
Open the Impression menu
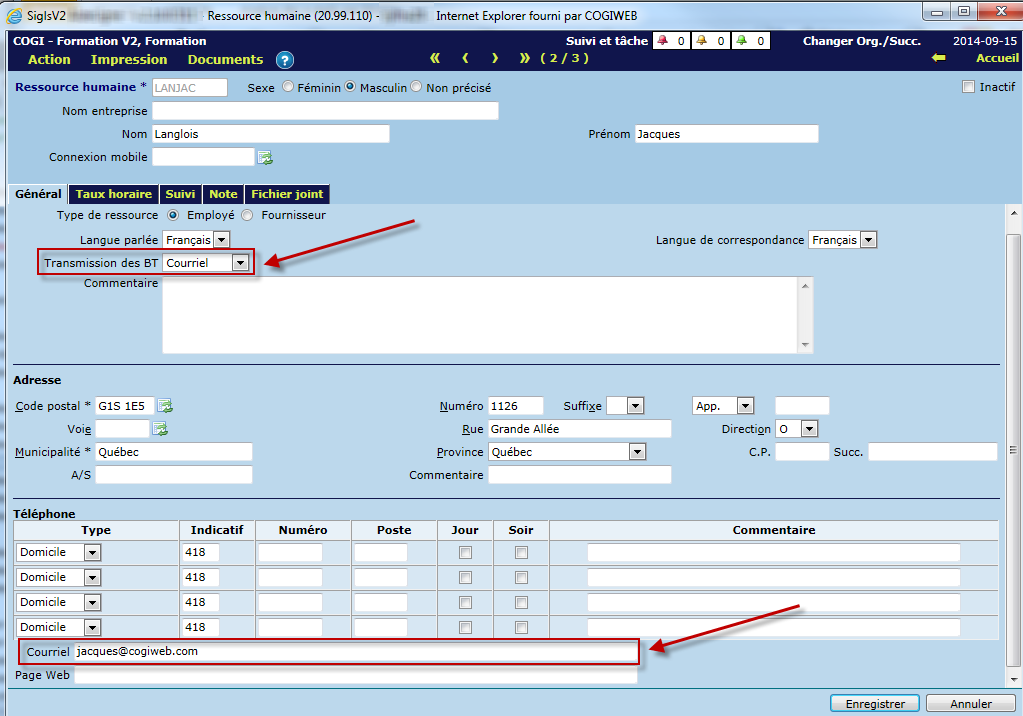click(x=129, y=60)
